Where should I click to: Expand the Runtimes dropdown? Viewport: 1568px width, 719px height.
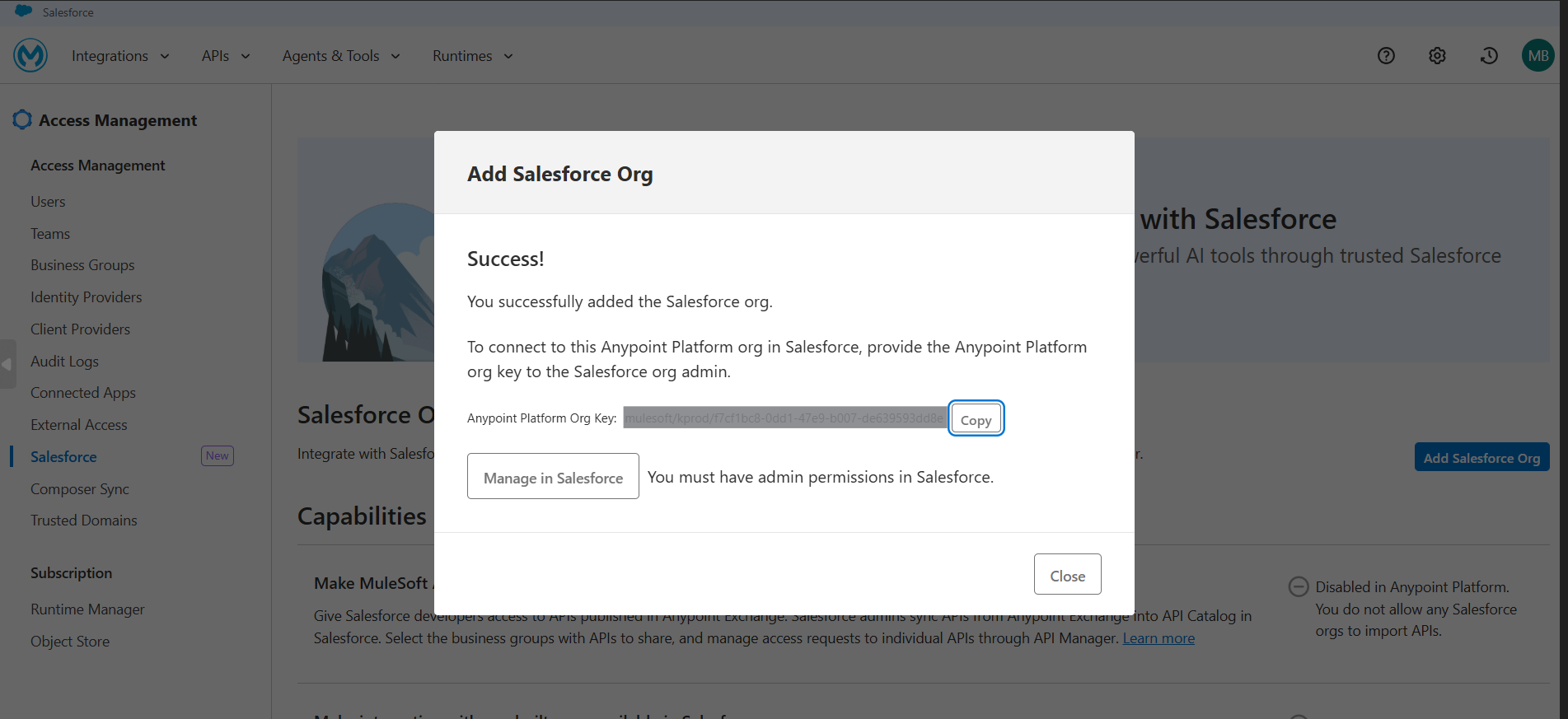click(472, 56)
